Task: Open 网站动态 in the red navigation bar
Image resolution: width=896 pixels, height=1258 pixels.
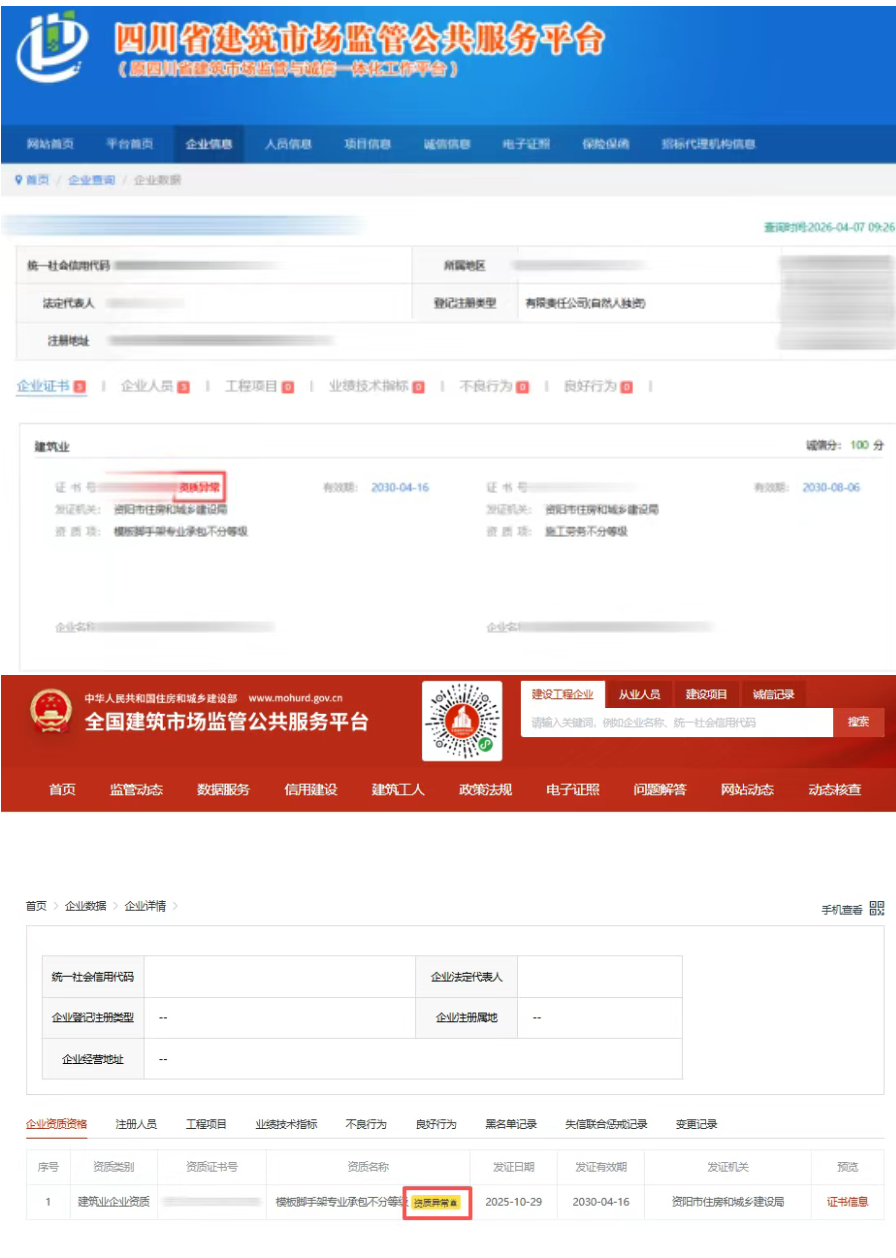Action: click(747, 789)
